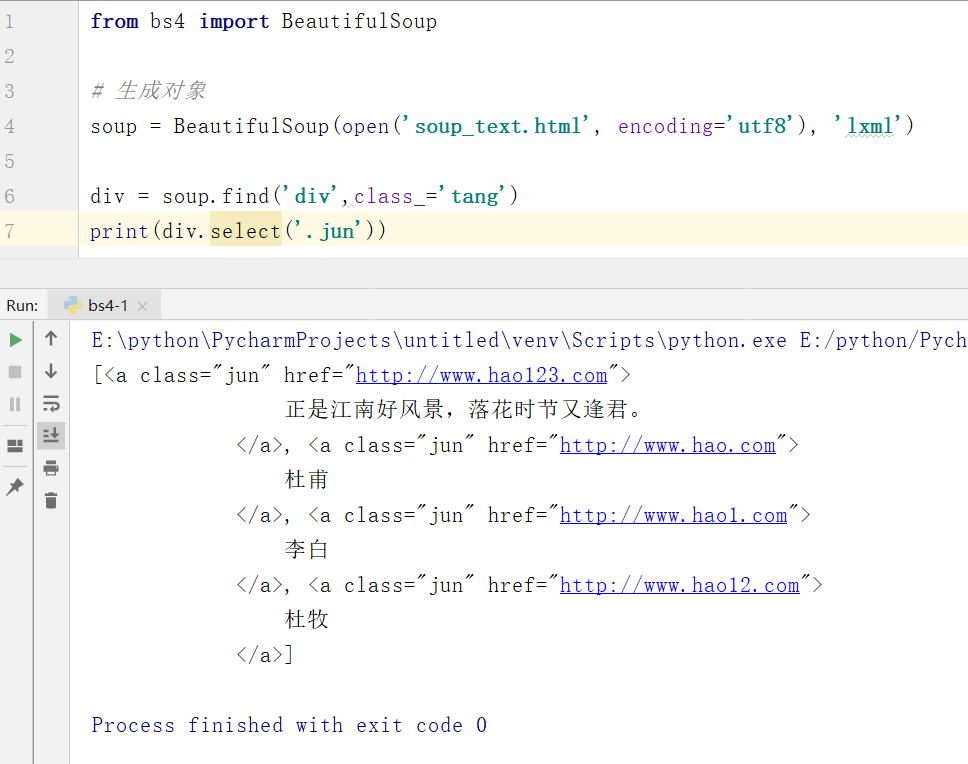Viewport: 968px width, 764px height.
Task: Click the 'BeautifulSoup' import name on line 1
Action: tap(359, 21)
